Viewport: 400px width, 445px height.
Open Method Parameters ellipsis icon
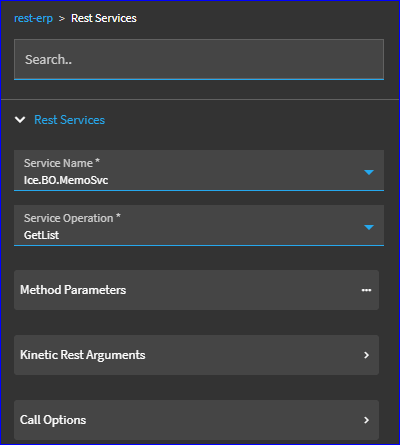point(366,290)
